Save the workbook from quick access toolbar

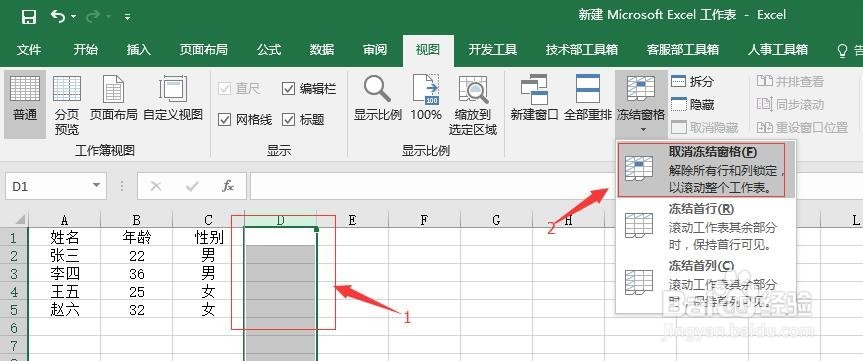[29, 17]
